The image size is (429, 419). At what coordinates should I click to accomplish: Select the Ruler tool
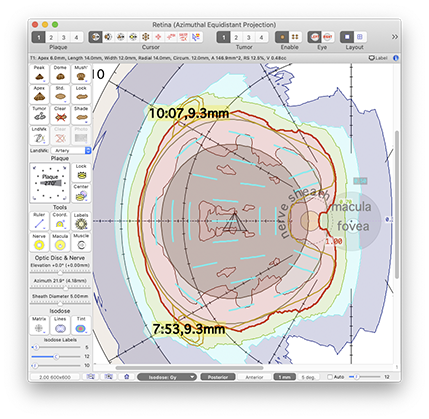point(39,221)
